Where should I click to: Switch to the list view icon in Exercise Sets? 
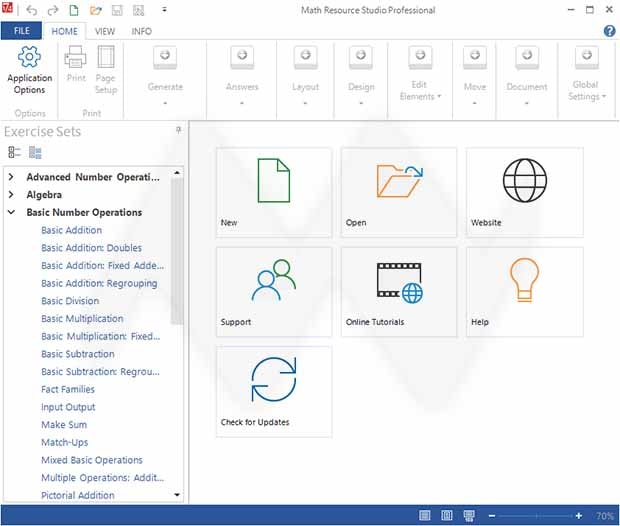15,152
